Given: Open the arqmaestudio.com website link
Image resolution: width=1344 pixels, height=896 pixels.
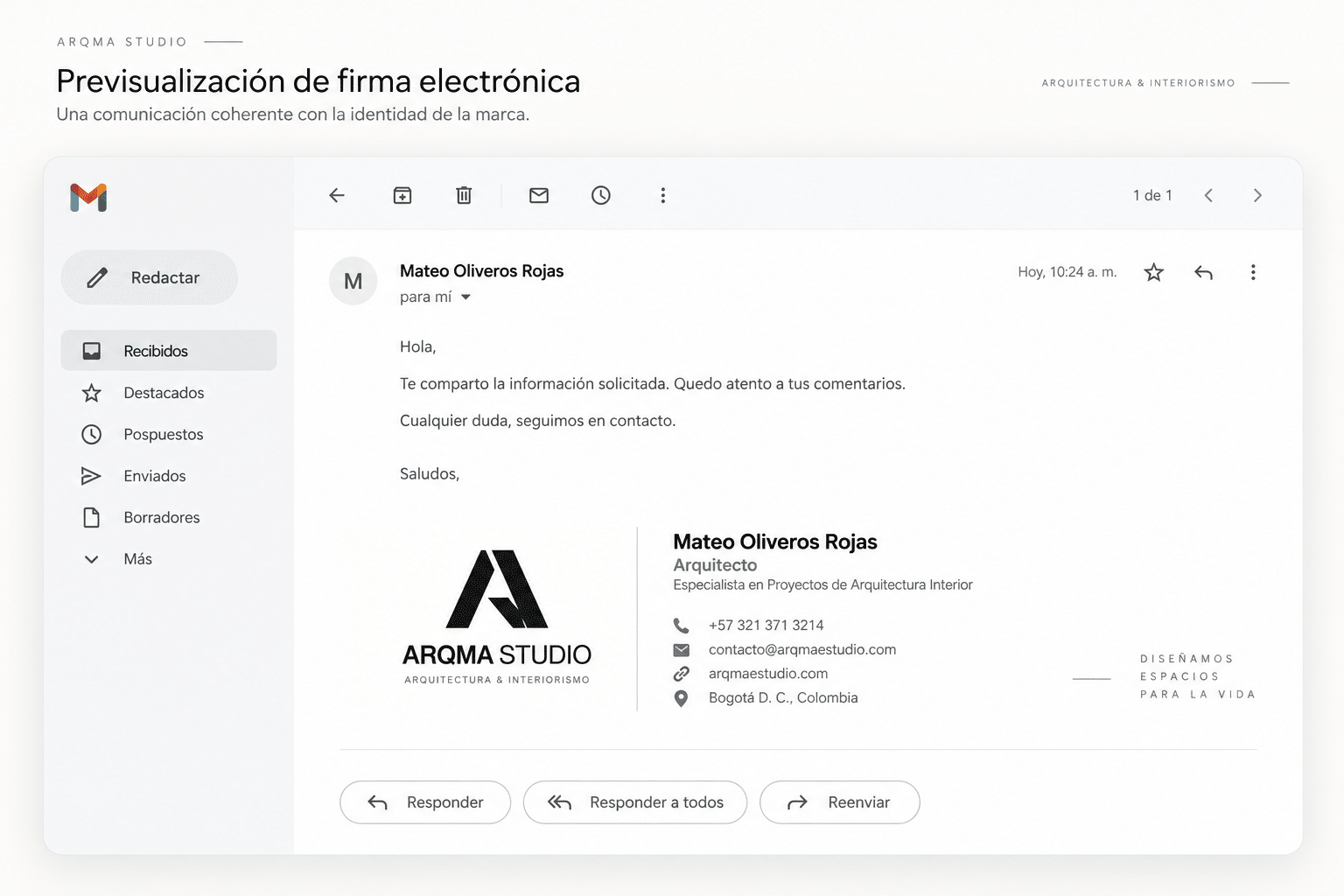Looking at the screenshot, I should pos(768,674).
